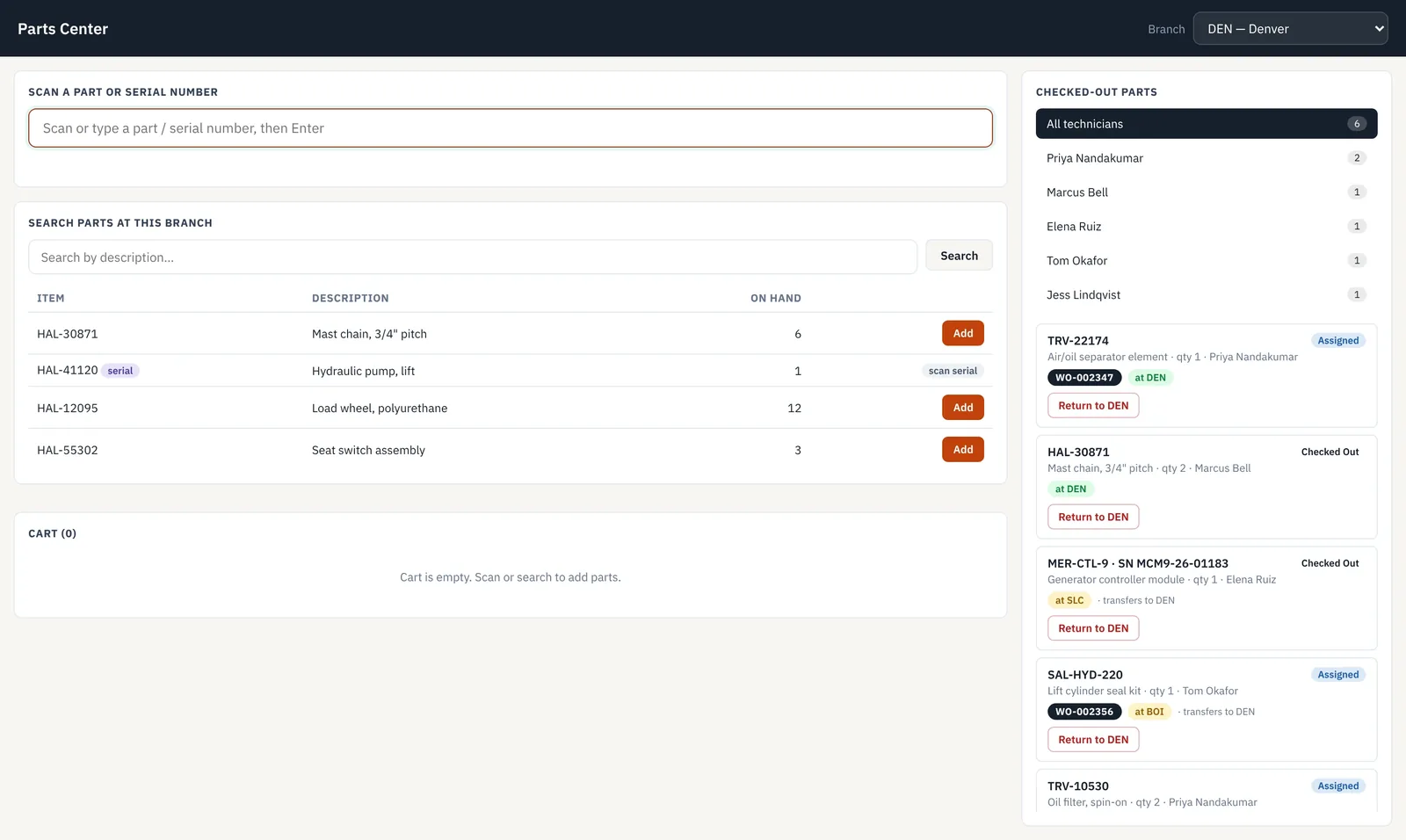Click the Assigned badge on TRV-10530
The image size is (1406, 840).
click(x=1337, y=786)
